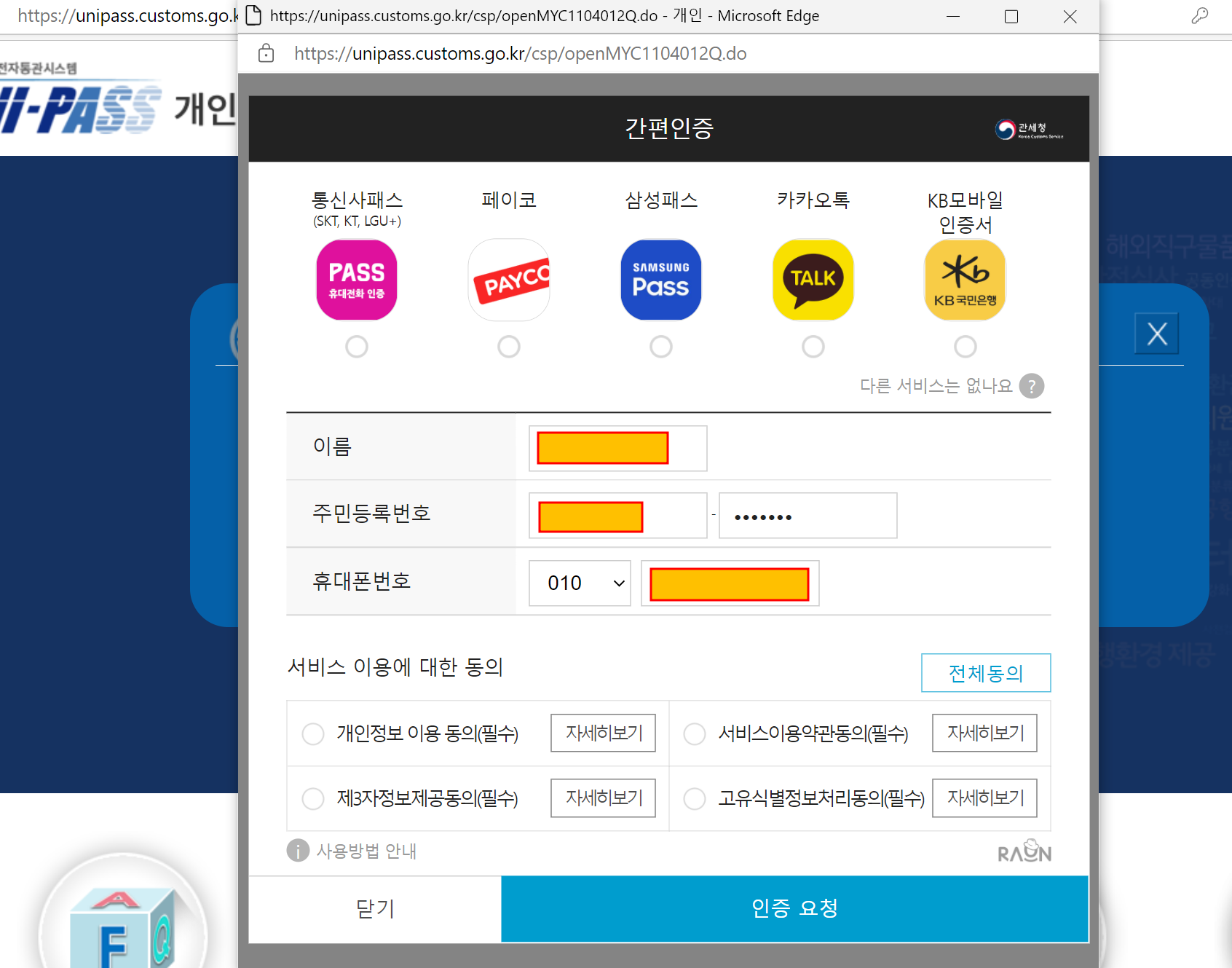Click the RAON logo

pyautogui.click(x=1024, y=851)
